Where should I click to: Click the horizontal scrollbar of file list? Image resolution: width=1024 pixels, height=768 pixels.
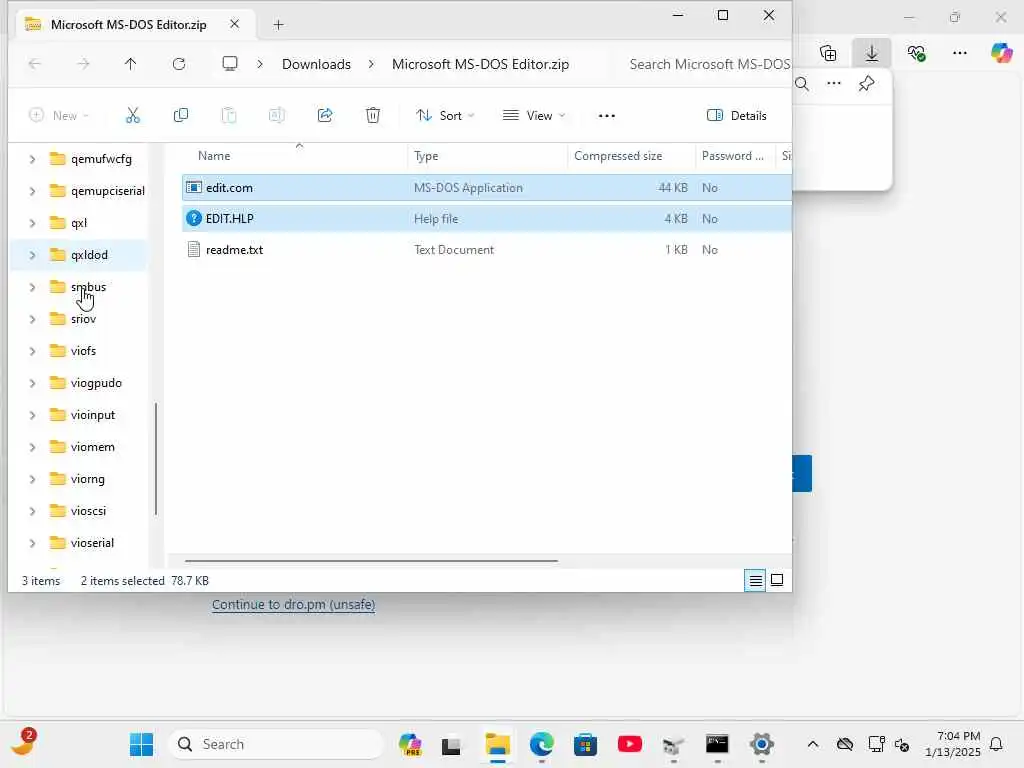371,560
